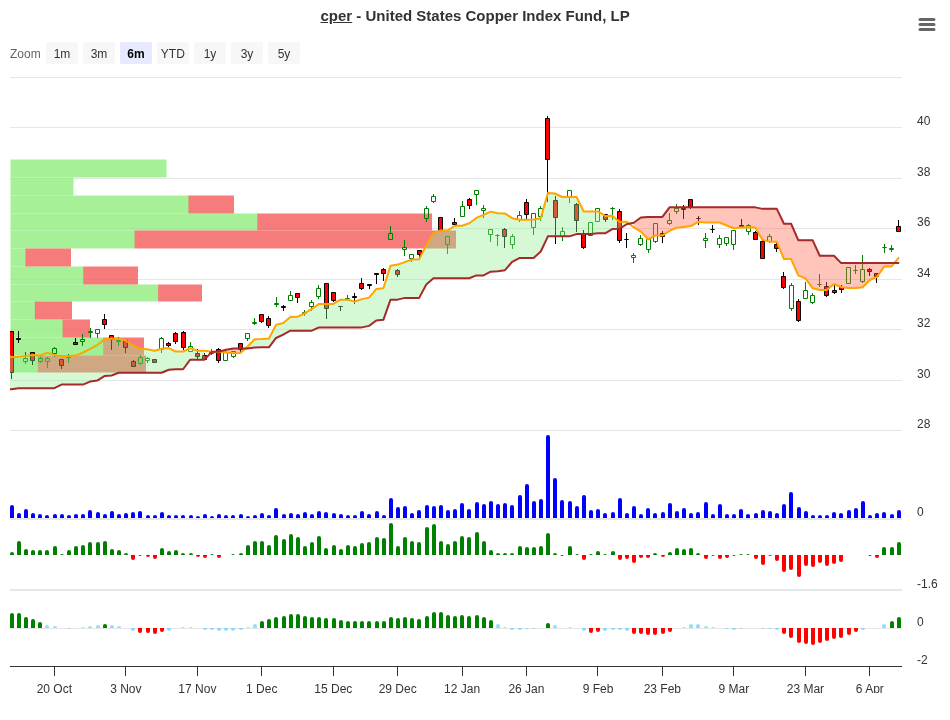Click the last red candlestick near 36
Screen dimensions: 950x720
coord(899,228)
